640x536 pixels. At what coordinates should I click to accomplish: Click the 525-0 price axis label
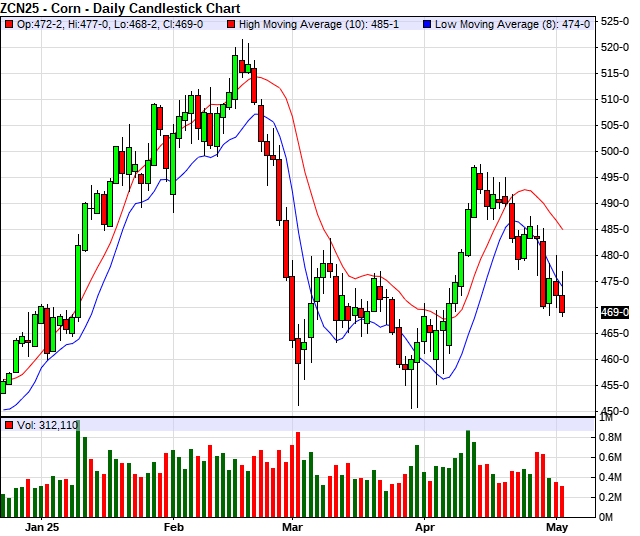(615, 21)
